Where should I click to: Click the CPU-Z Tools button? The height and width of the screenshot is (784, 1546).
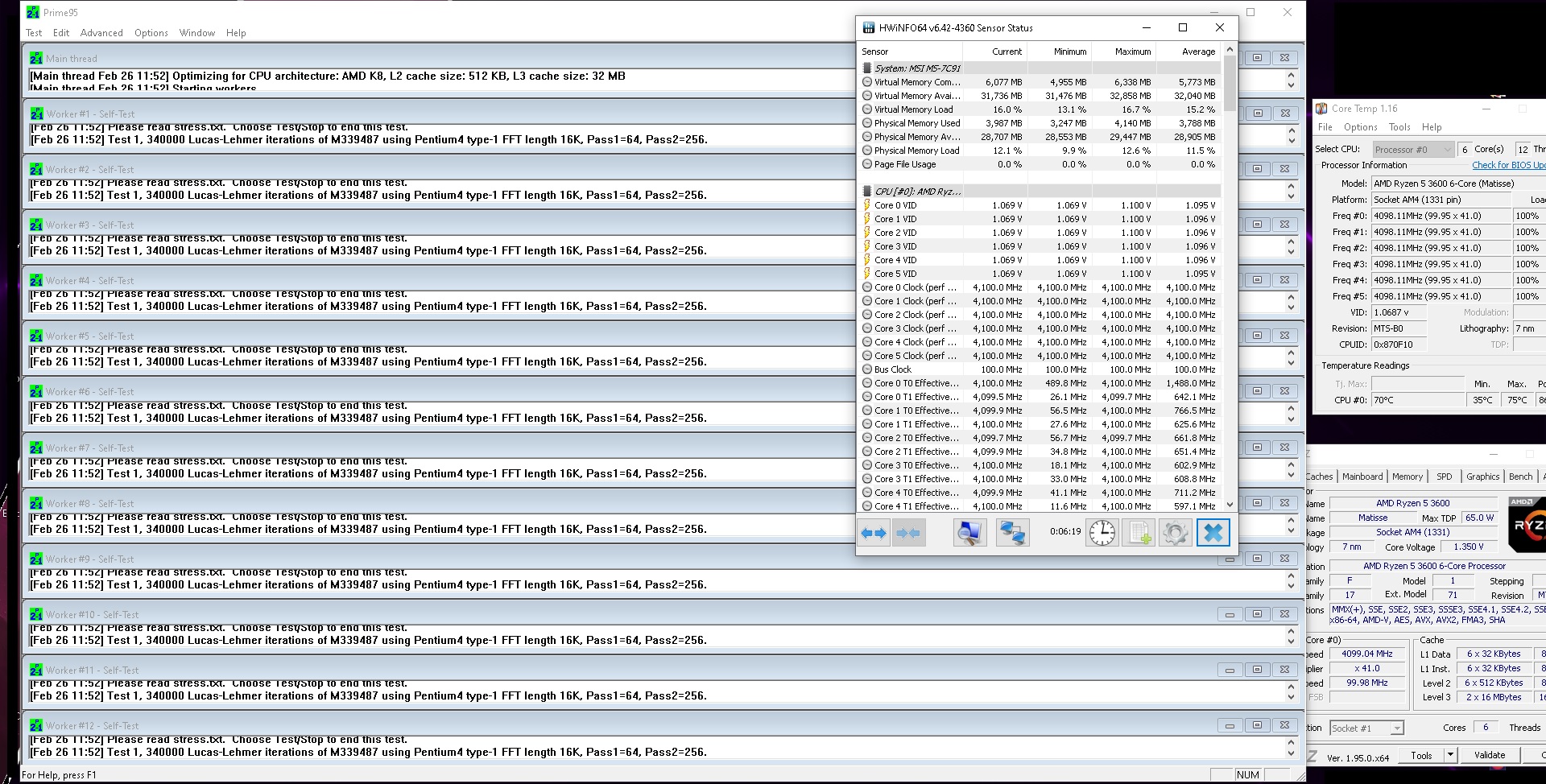point(1421,755)
